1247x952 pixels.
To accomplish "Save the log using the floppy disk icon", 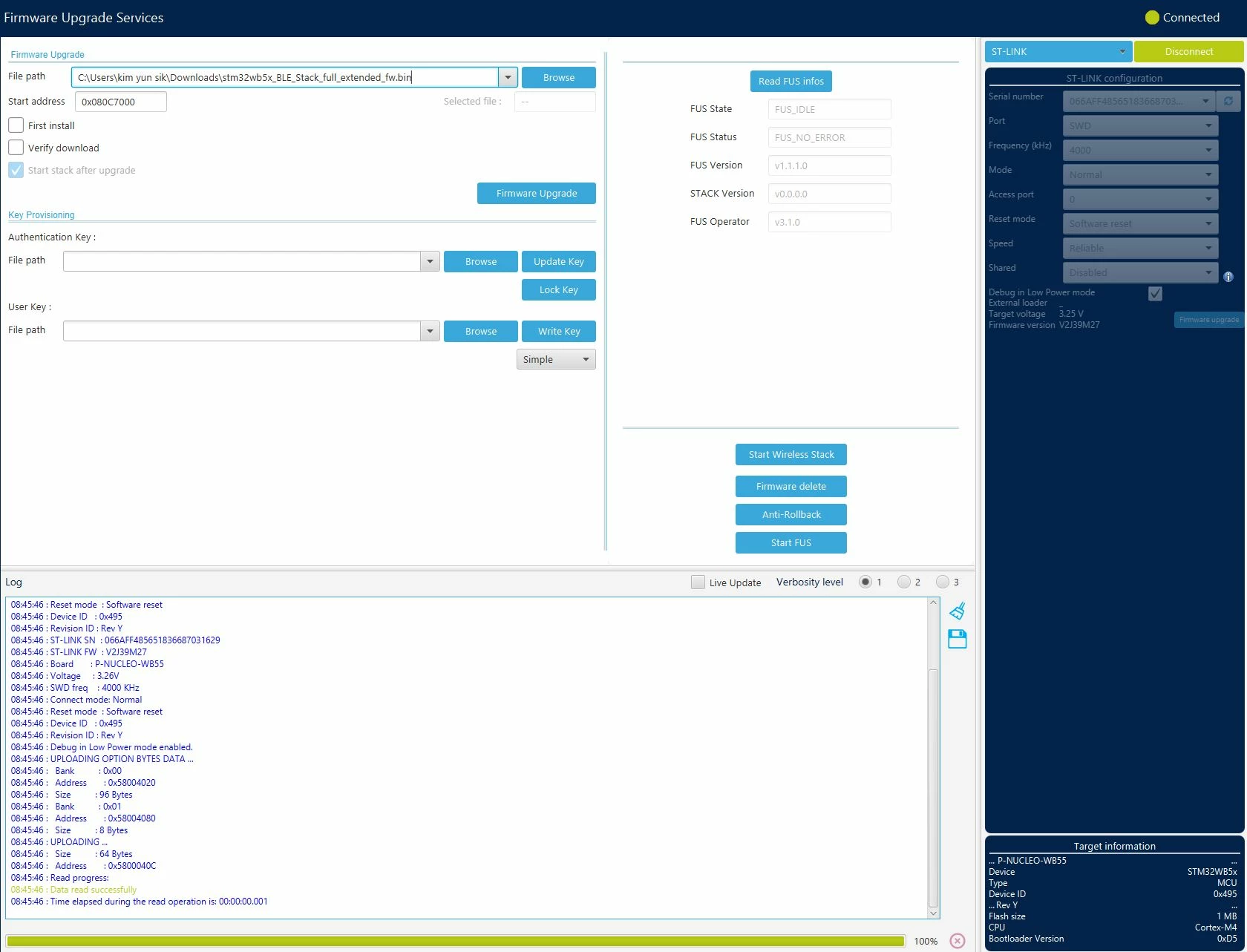I will [958, 639].
